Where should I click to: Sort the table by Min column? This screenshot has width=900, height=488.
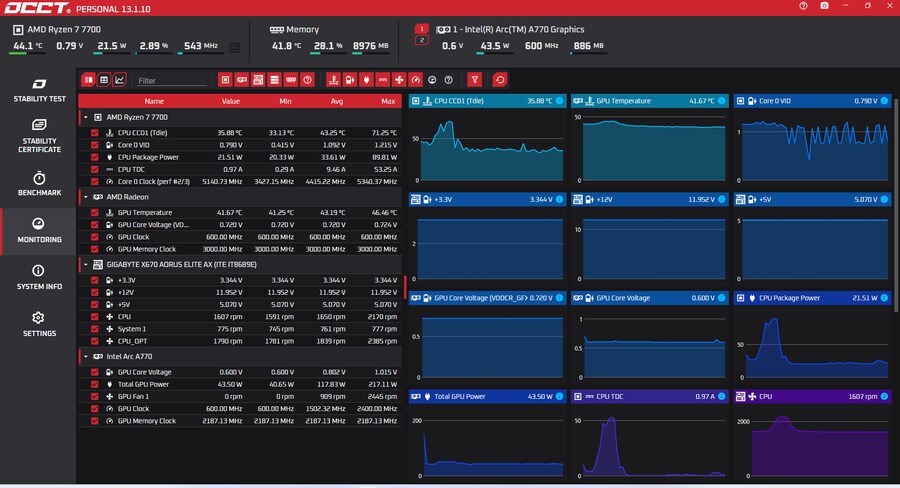coord(285,101)
